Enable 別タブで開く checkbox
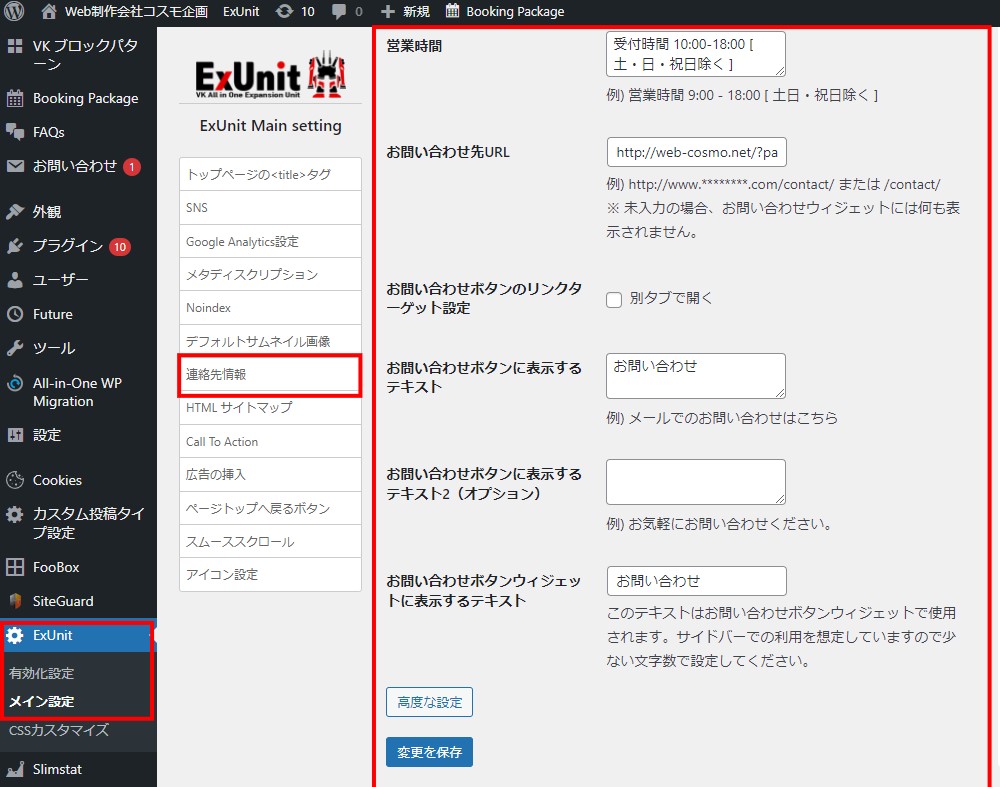 pyautogui.click(x=614, y=299)
